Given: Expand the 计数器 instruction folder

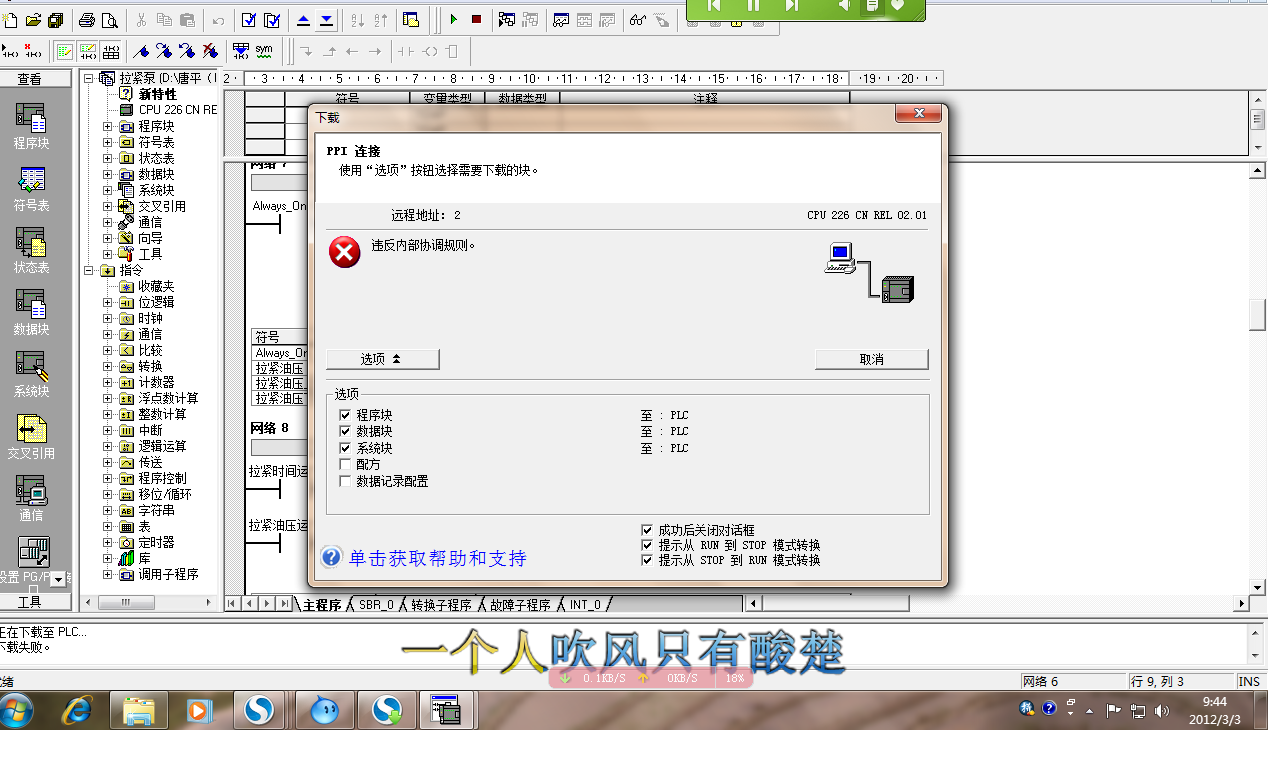Looking at the screenshot, I should [108, 382].
